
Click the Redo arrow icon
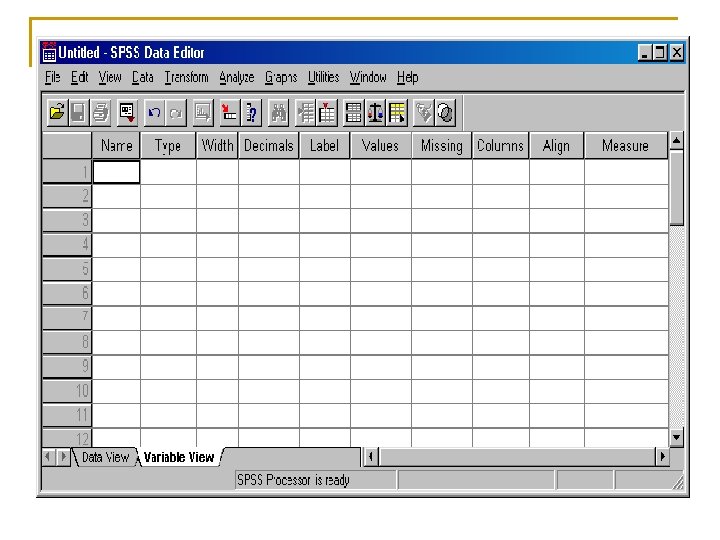[x=176, y=112]
